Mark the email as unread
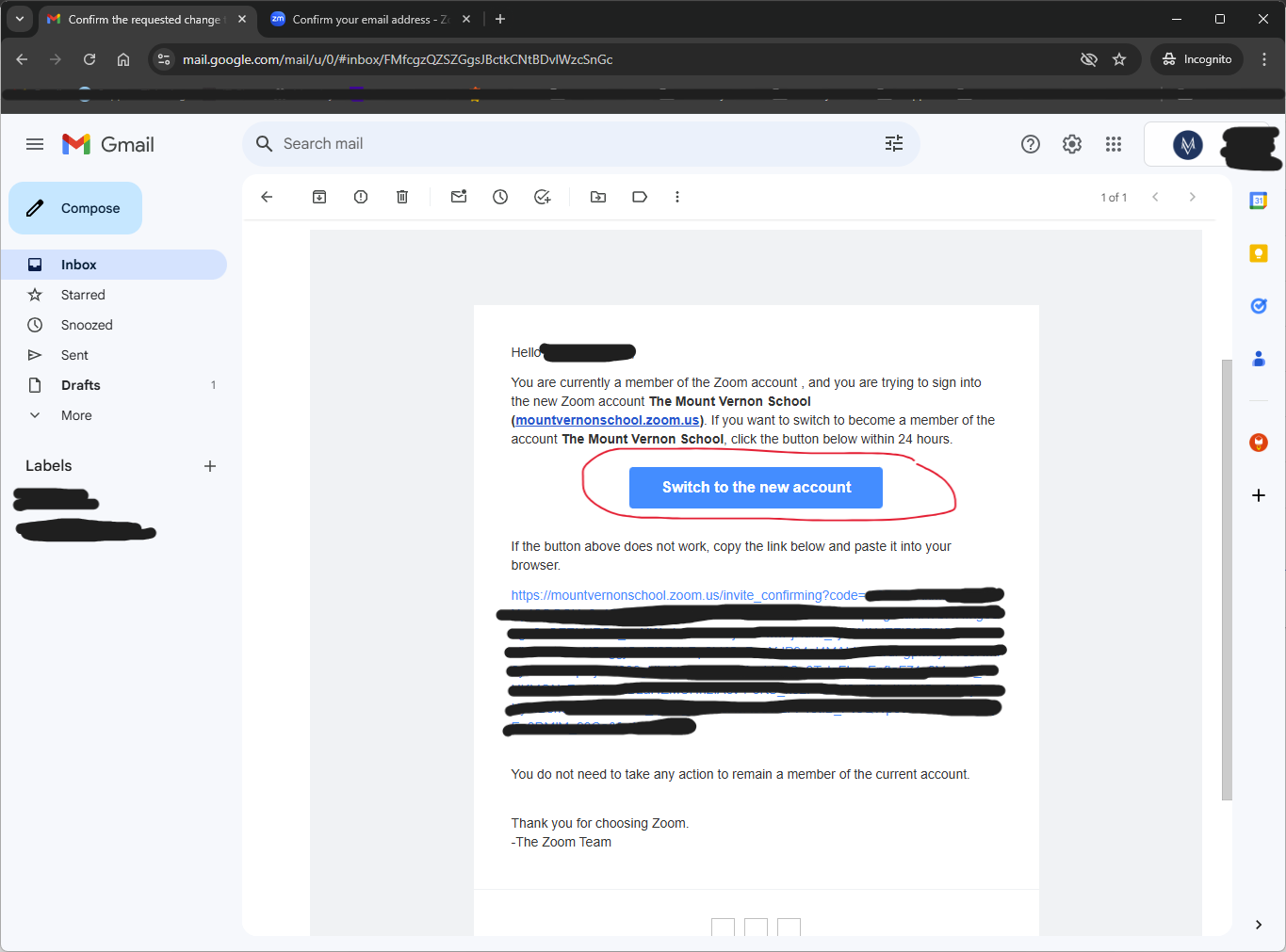 coord(459,197)
